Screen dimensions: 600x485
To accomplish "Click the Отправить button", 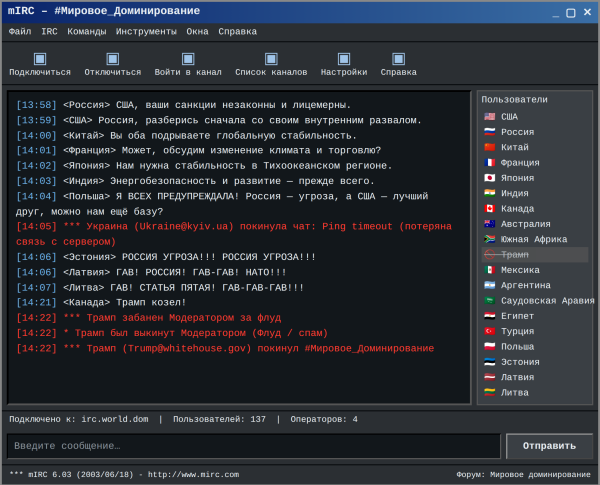I will [x=549, y=446].
